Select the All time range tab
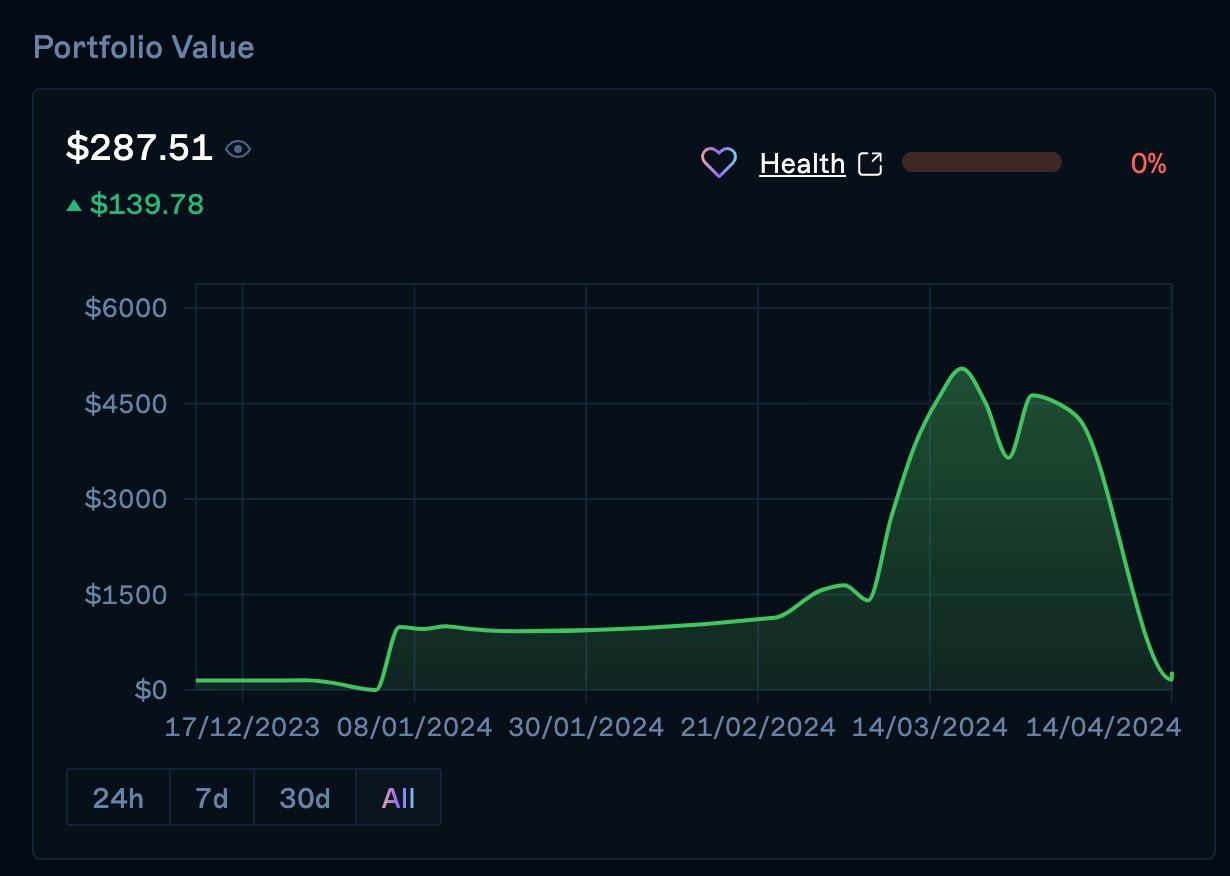This screenshot has height=876, width=1230. [x=398, y=798]
